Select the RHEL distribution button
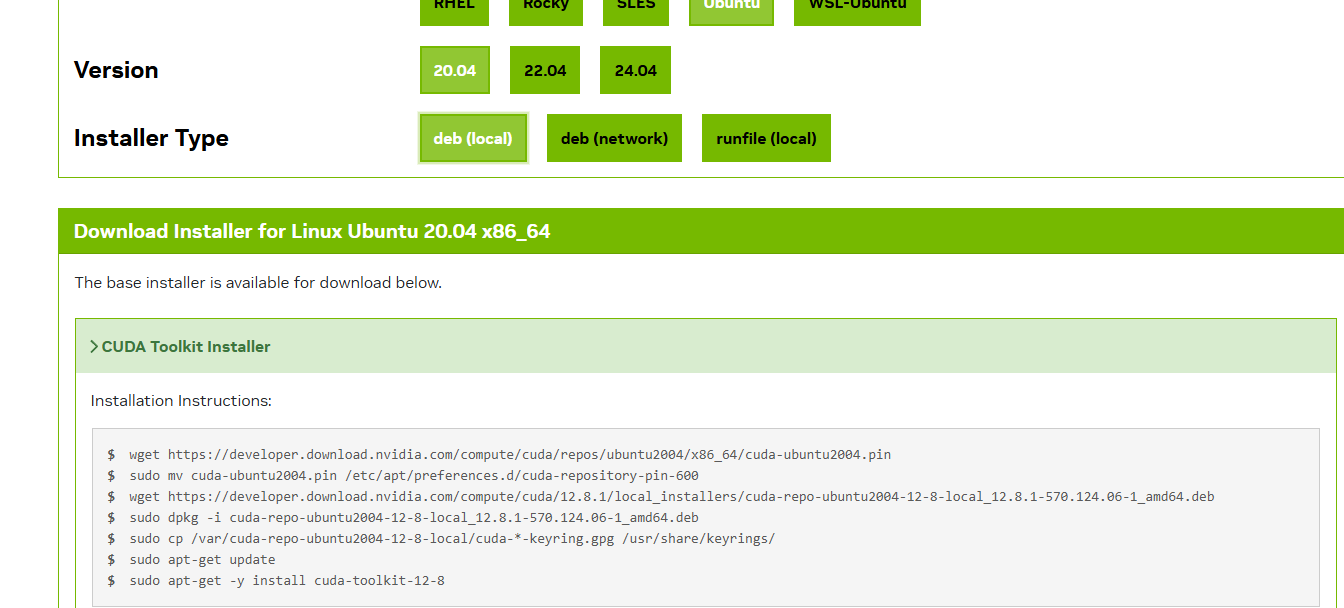This screenshot has height=608, width=1344. click(455, 11)
